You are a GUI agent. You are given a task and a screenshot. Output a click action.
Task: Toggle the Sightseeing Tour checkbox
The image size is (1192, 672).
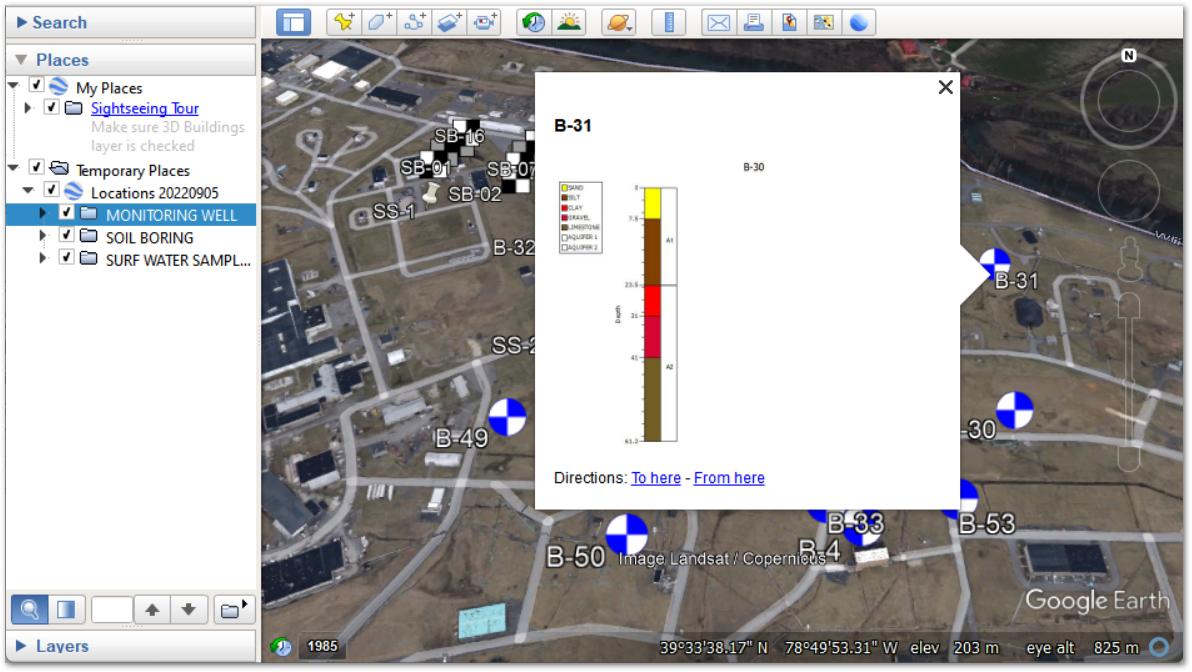coord(52,108)
